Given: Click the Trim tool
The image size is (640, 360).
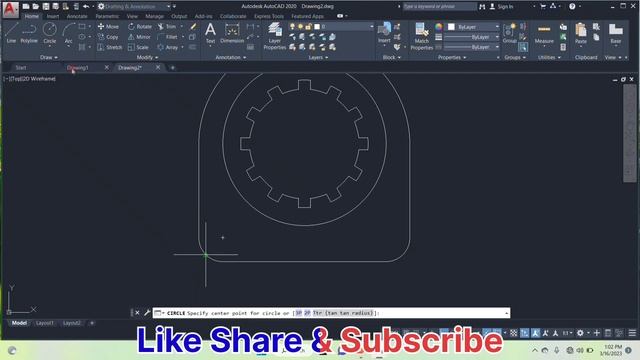Looking at the screenshot, I should pos(167,27).
